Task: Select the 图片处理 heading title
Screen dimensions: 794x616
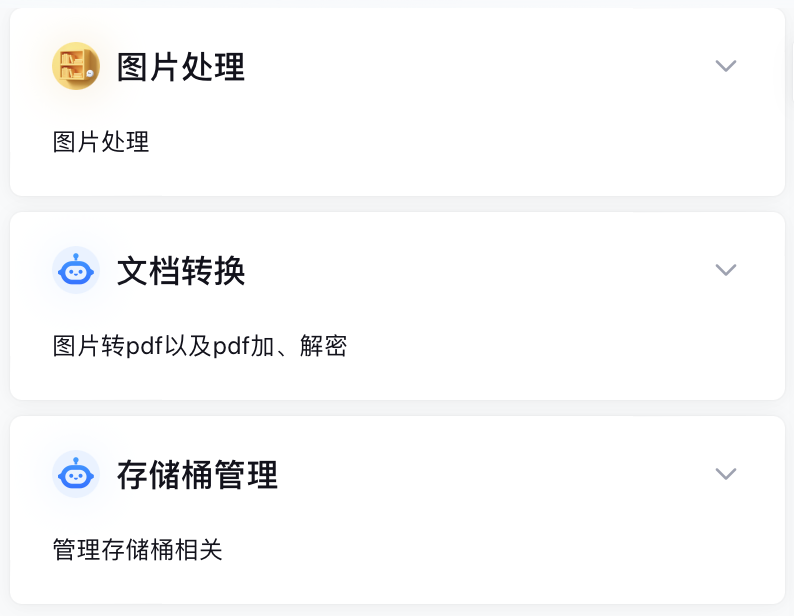Action: (181, 67)
